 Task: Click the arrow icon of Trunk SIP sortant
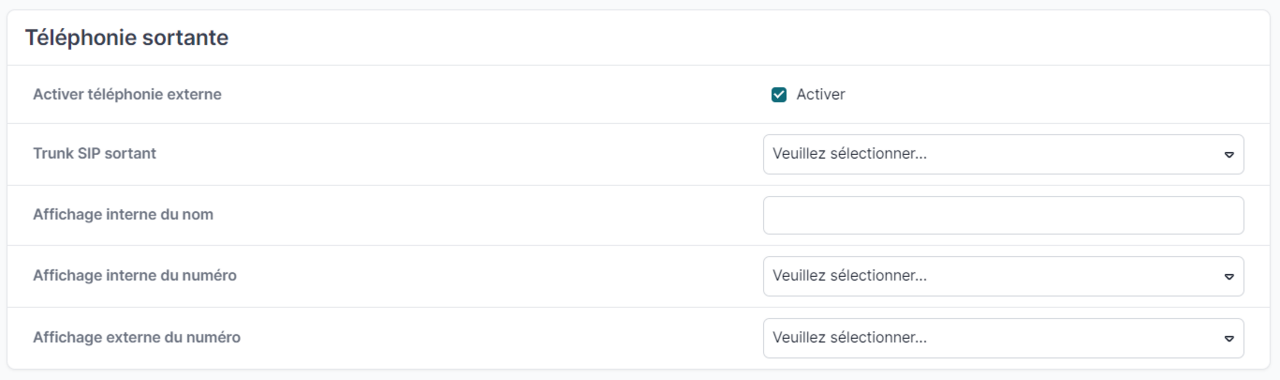point(1229,156)
